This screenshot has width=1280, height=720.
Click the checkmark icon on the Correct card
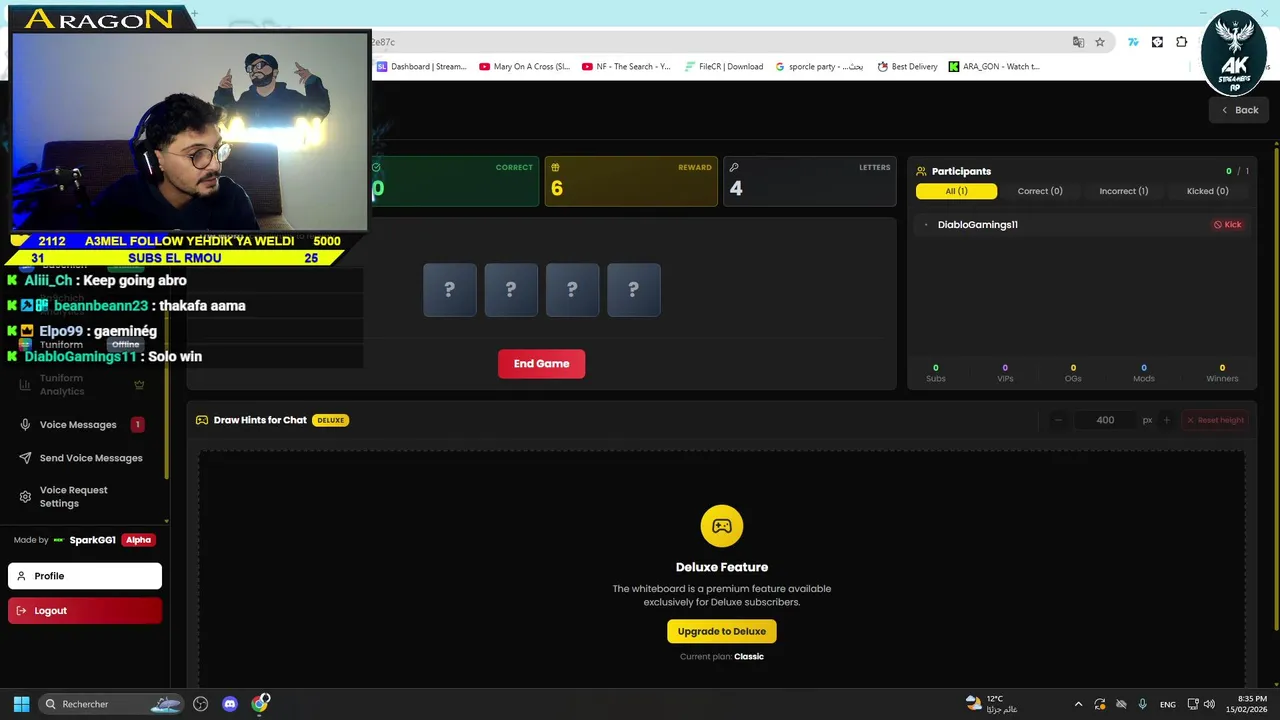(376, 167)
